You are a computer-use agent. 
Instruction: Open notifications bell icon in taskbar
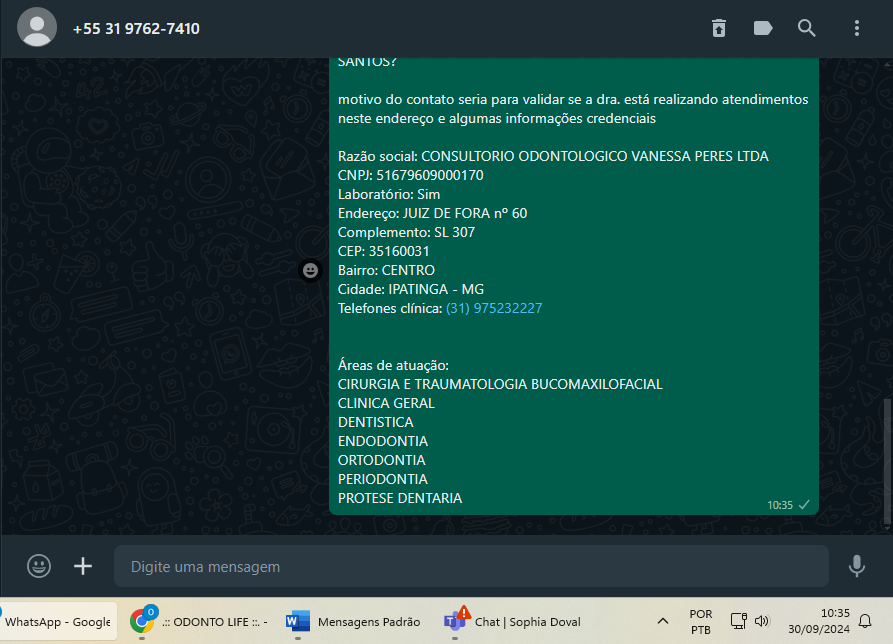[865, 621]
